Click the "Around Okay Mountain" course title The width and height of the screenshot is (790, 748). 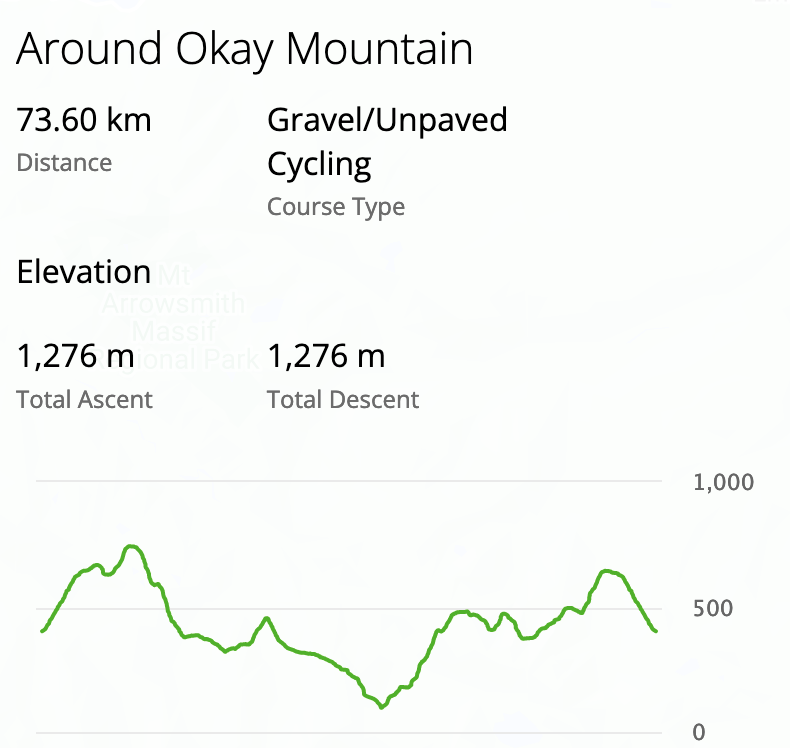click(x=245, y=49)
